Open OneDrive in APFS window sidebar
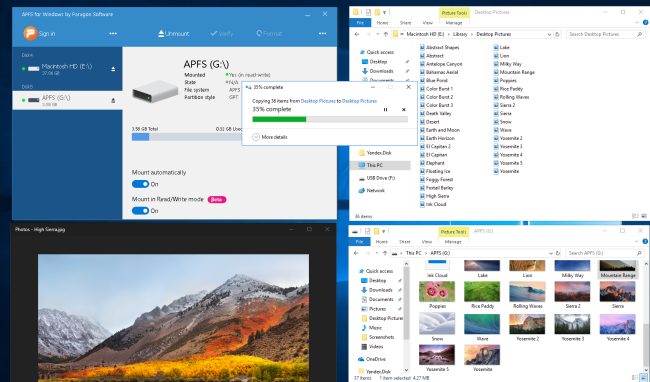The width and height of the screenshot is (650, 382). [x=371, y=359]
